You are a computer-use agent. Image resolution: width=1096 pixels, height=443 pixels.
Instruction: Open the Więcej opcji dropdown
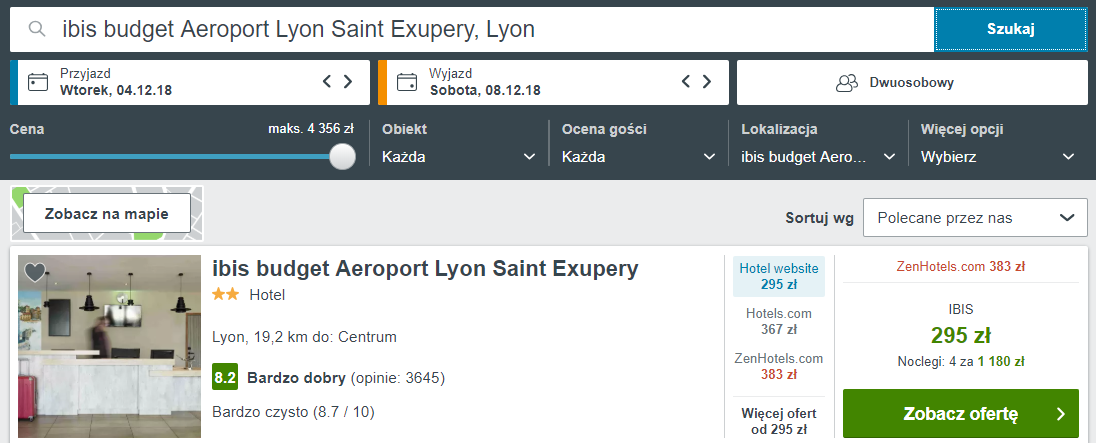[998, 157]
